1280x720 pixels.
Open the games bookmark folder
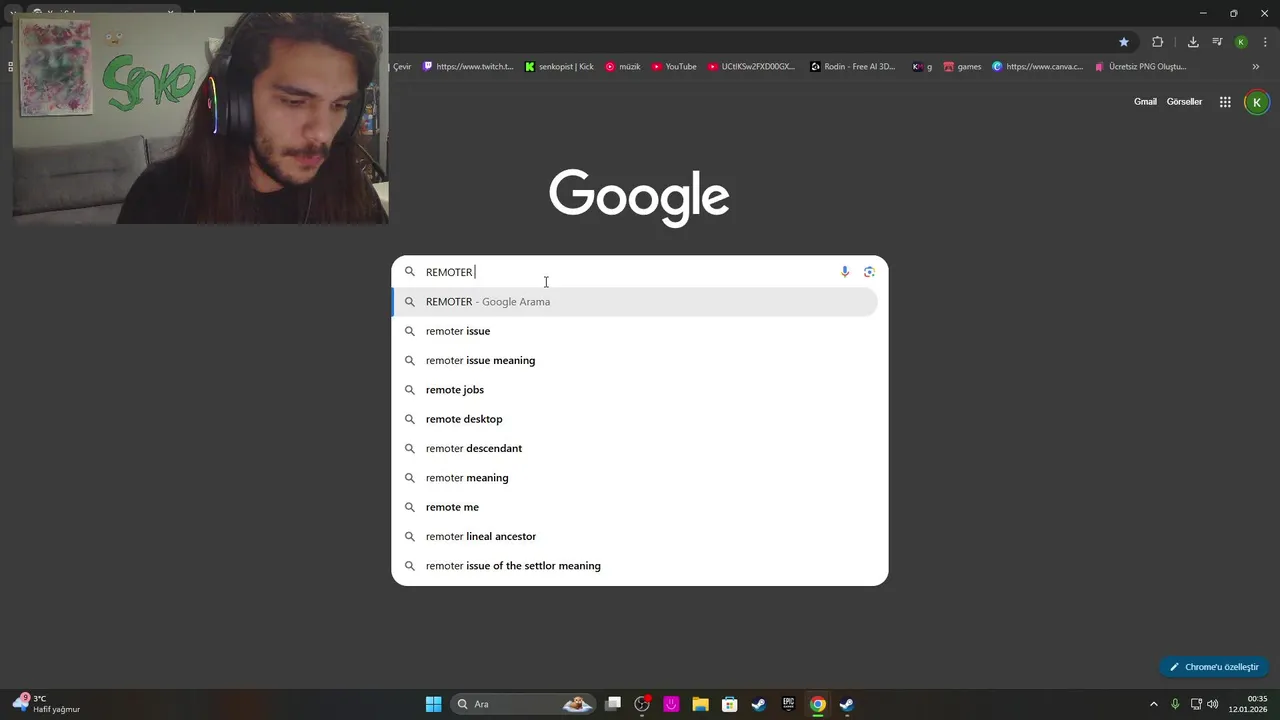[x=962, y=67]
